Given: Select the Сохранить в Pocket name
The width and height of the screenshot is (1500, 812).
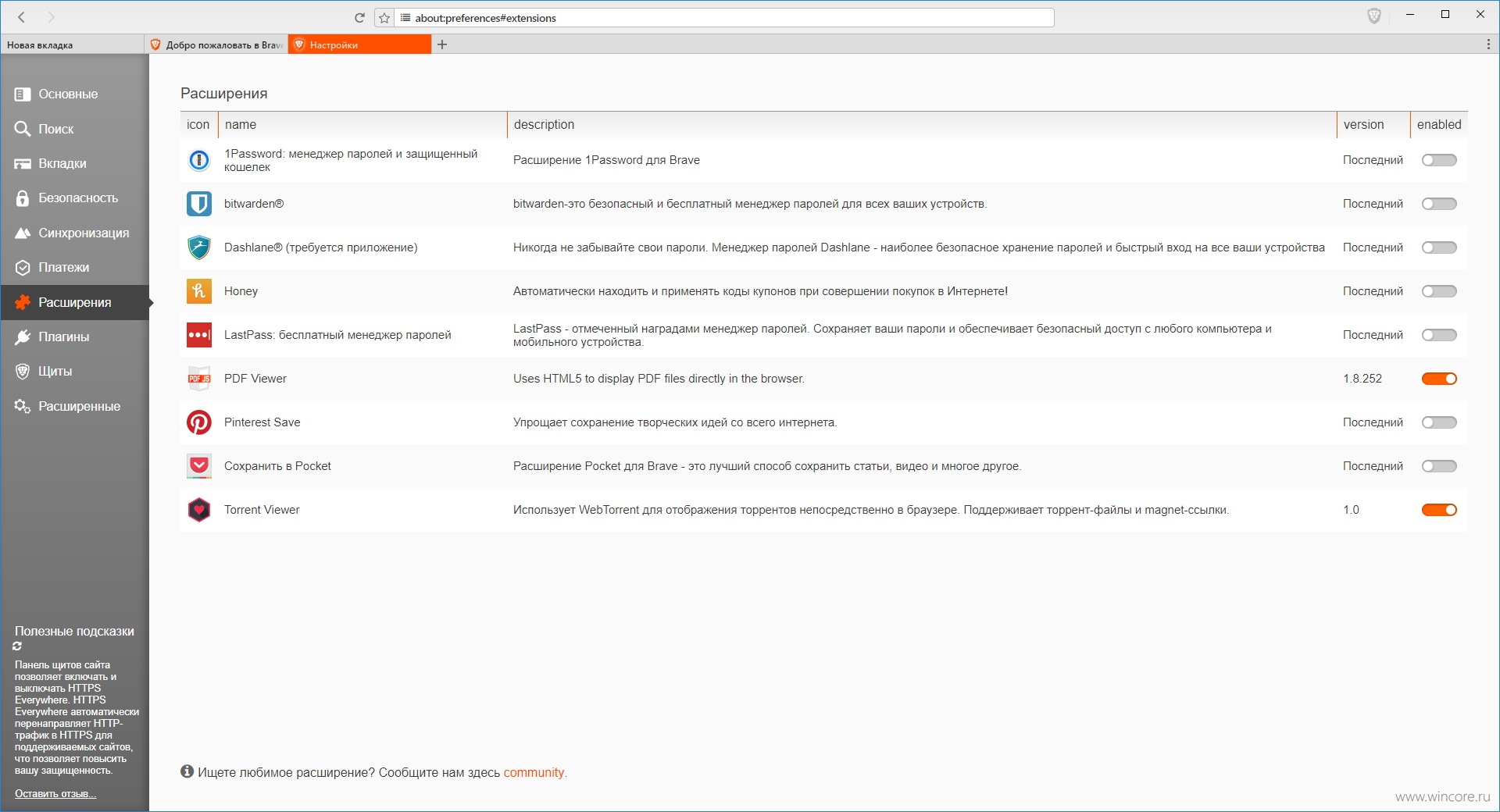Looking at the screenshot, I should [277, 466].
